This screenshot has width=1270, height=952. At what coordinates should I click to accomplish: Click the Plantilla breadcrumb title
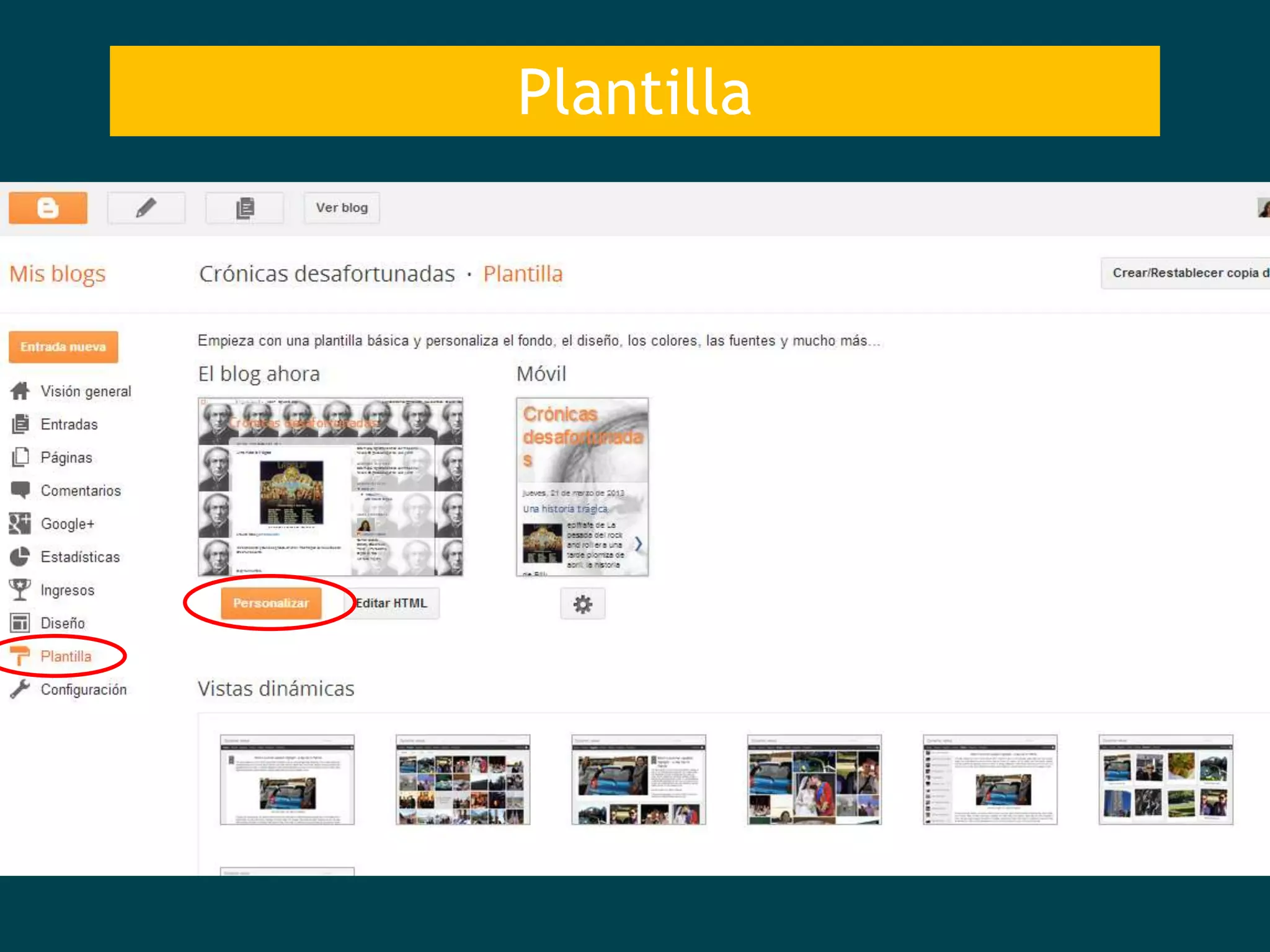coord(523,273)
